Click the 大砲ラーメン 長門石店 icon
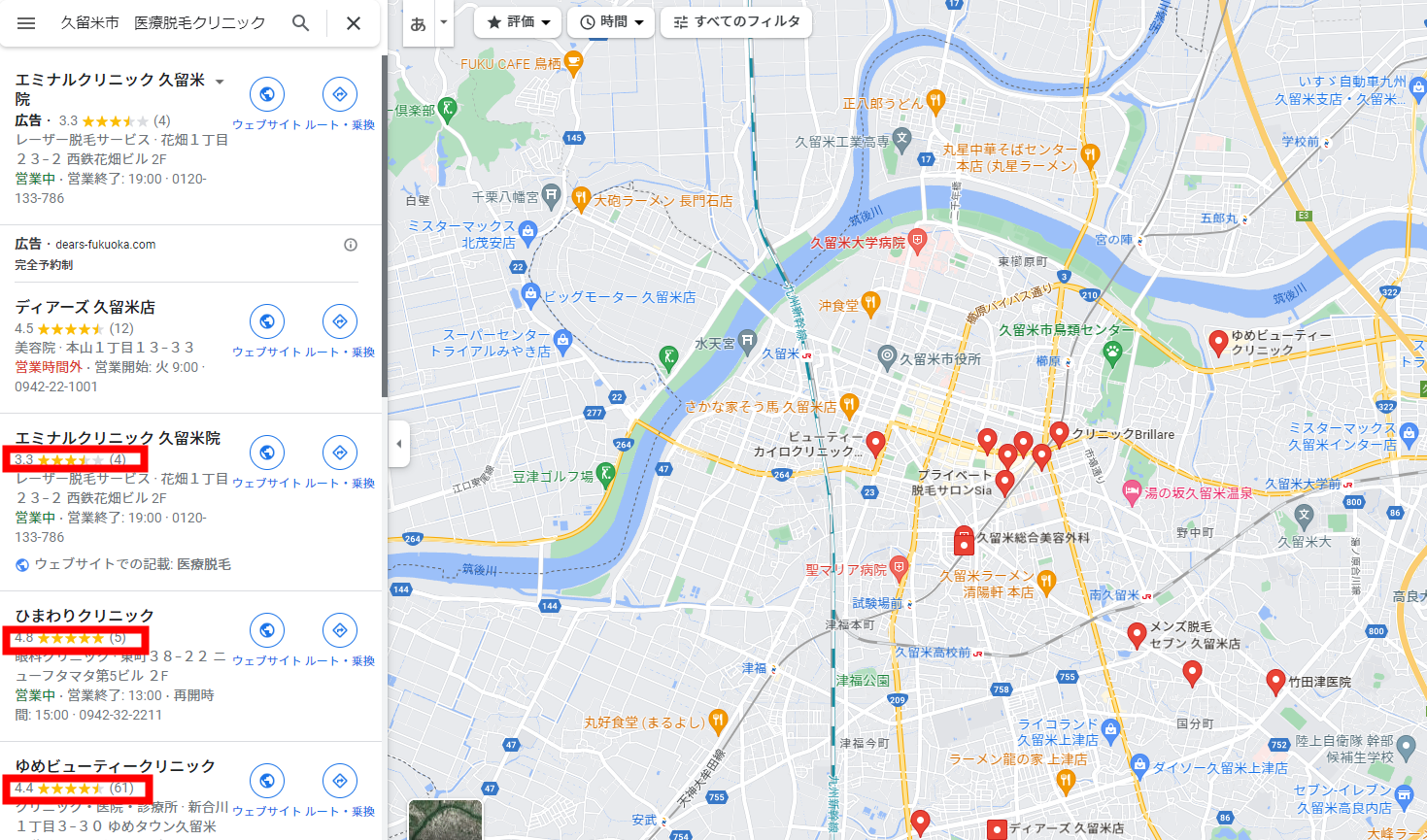Image resolution: width=1427 pixels, height=840 pixels. coord(581,200)
